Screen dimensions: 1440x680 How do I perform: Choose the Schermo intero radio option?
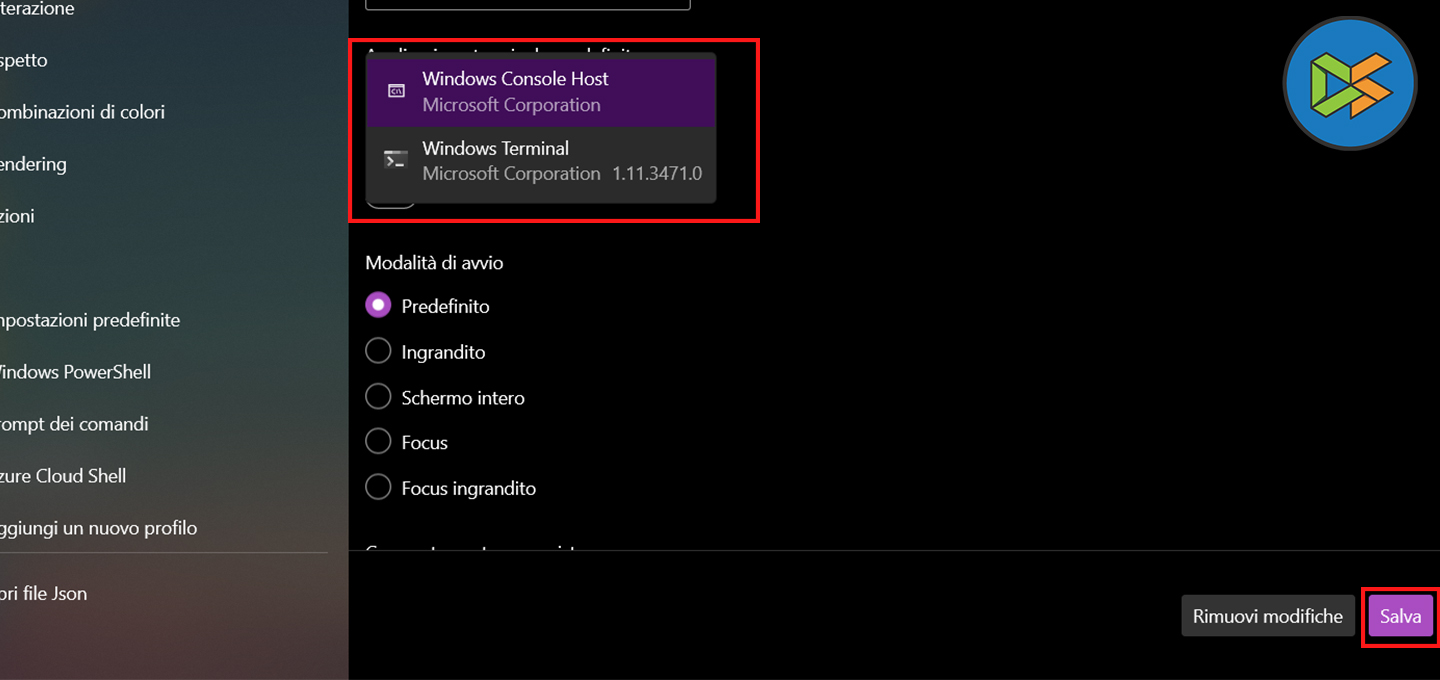click(x=378, y=397)
